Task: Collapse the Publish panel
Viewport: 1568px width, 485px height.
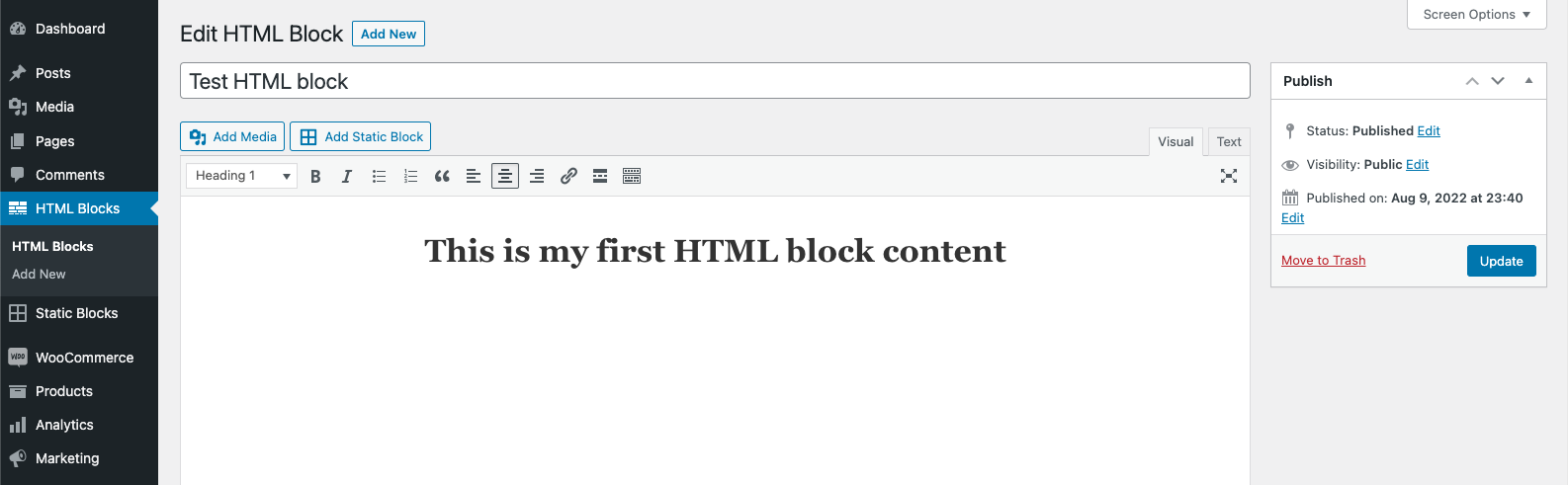Action: point(1528,81)
